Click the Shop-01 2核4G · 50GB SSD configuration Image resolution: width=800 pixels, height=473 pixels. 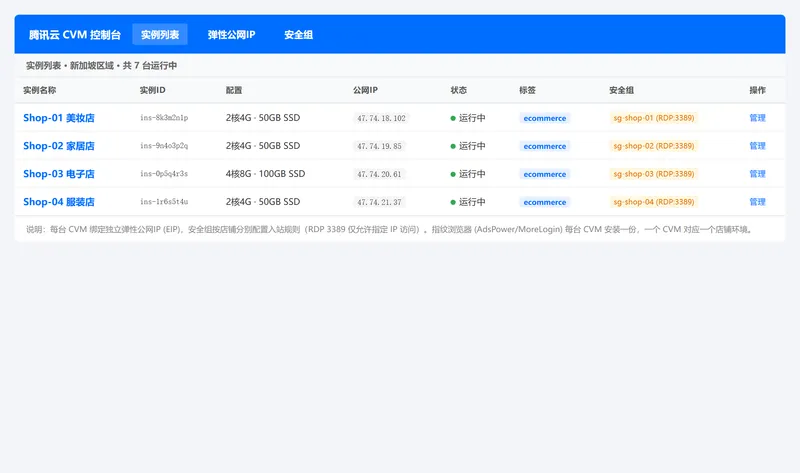click(x=263, y=118)
